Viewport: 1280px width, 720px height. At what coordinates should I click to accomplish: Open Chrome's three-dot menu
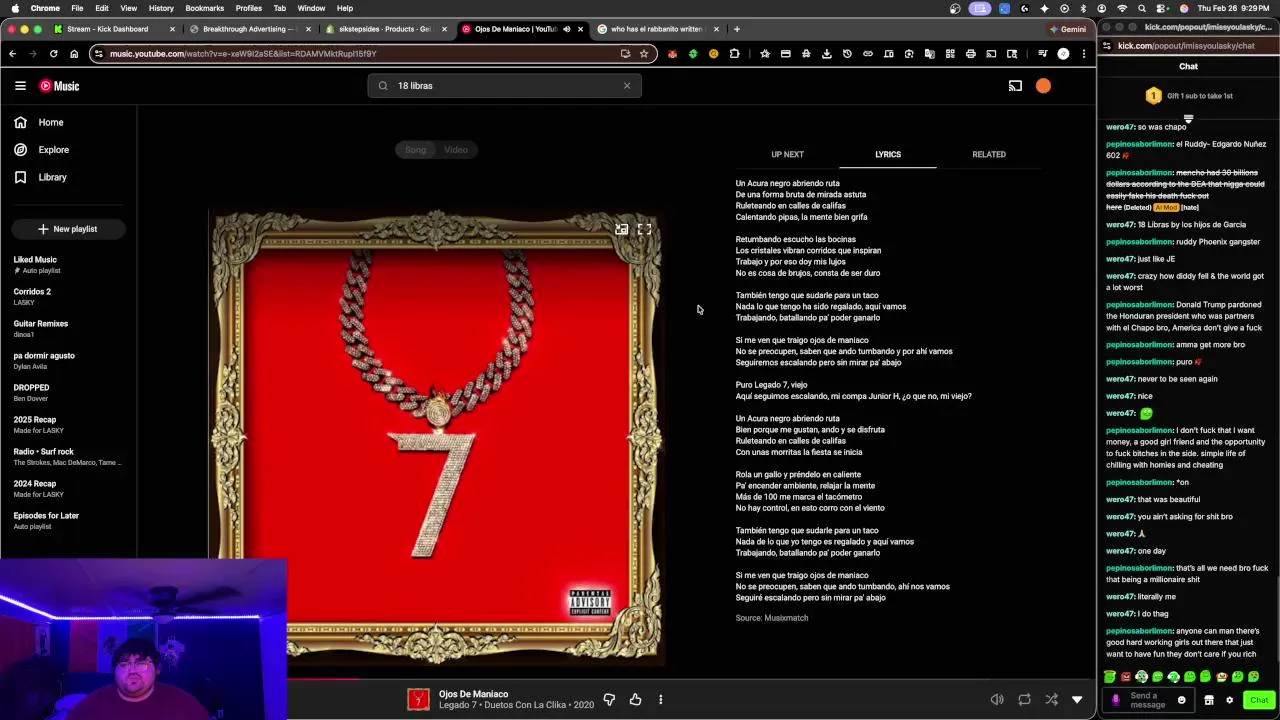1084,54
